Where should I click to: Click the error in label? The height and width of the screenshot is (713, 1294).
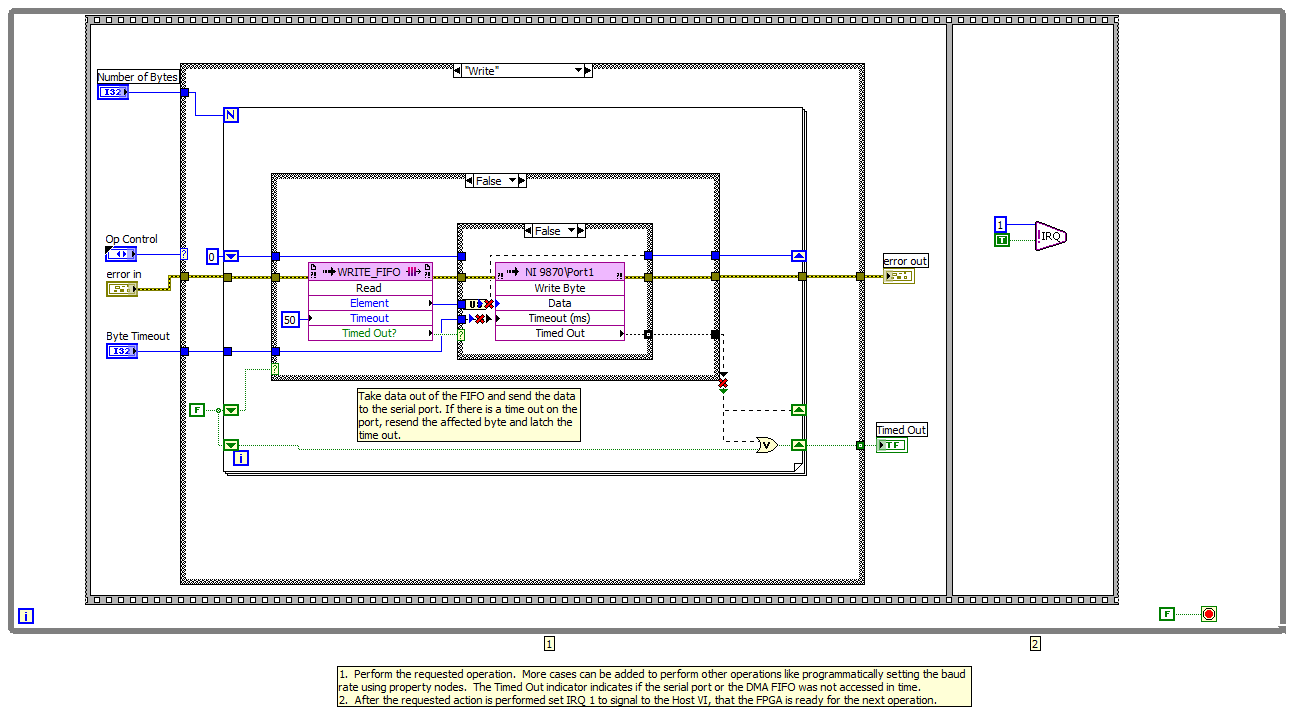click(x=124, y=274)
